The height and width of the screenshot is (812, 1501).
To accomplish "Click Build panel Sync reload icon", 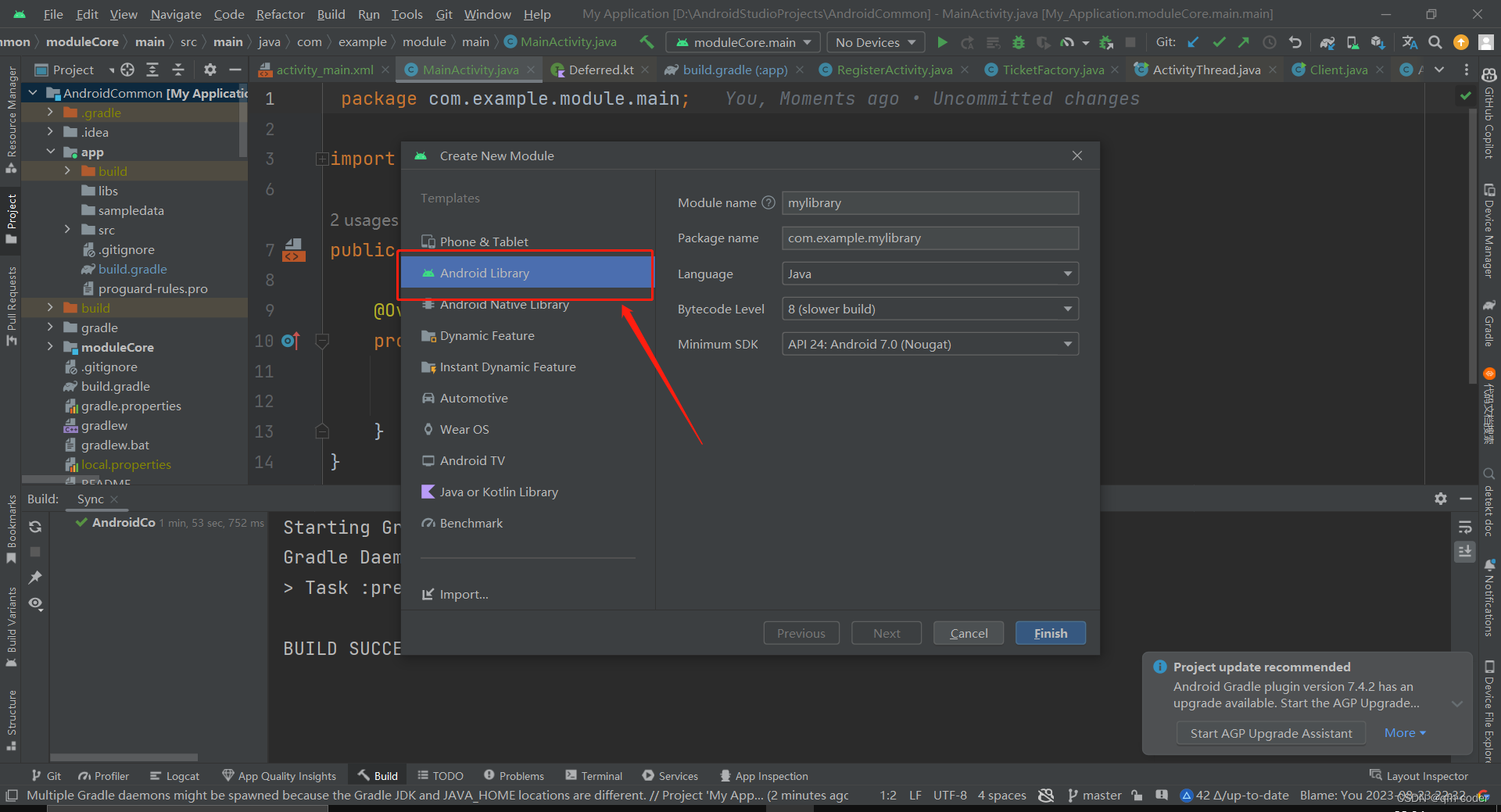I will 35,527.
